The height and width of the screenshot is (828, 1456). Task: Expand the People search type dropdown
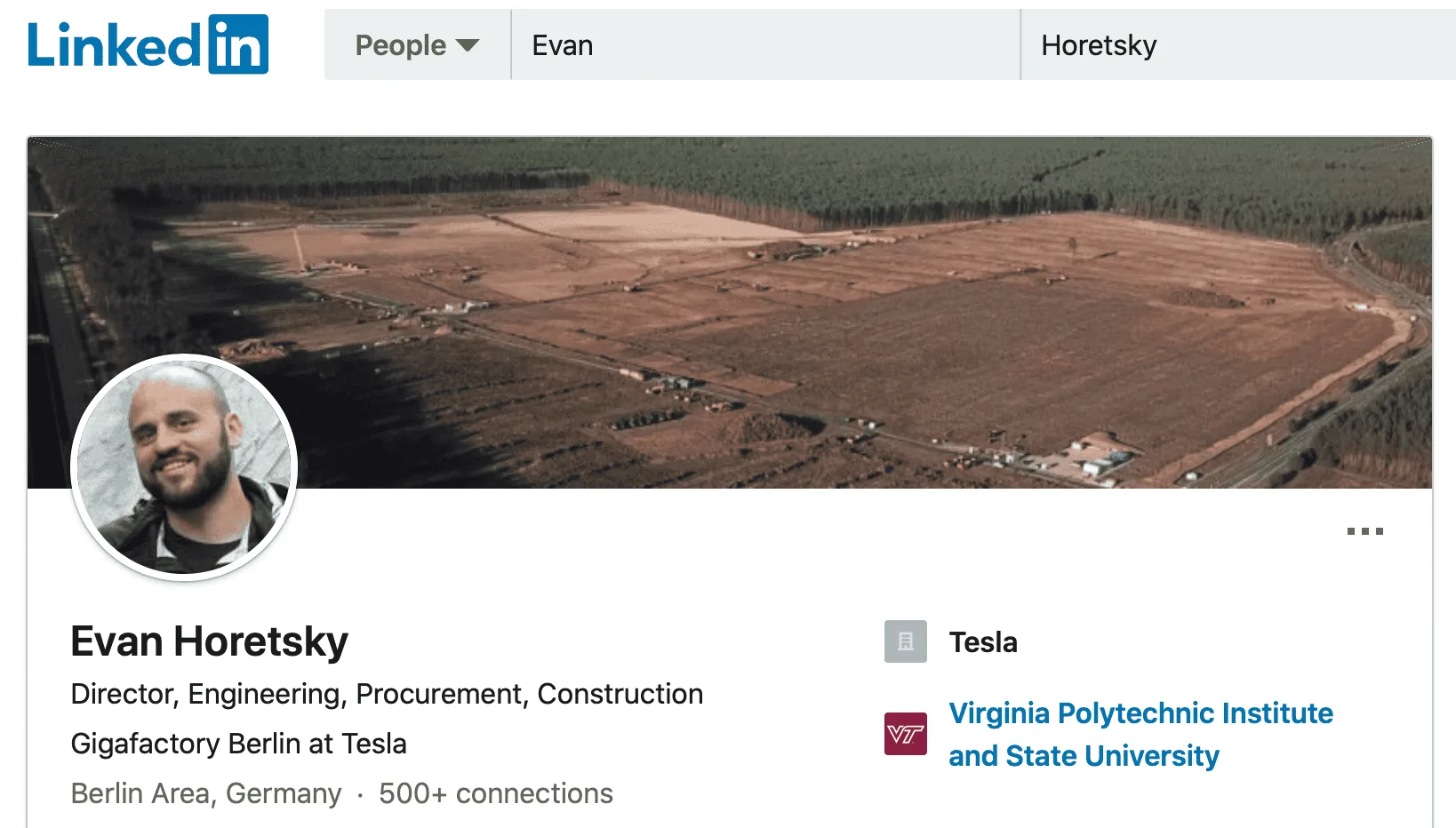tap(418, 45)
